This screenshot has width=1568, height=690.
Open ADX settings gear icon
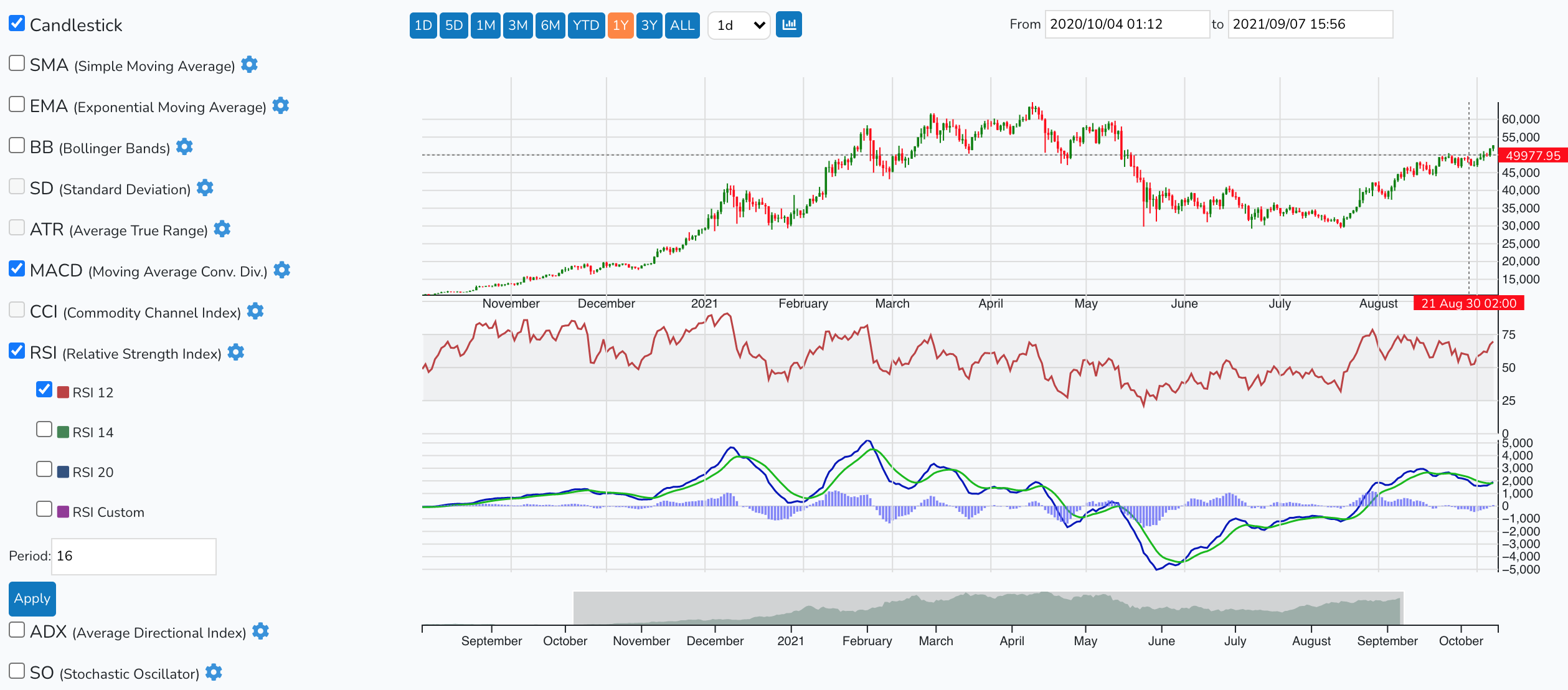(x=261, y=631)
